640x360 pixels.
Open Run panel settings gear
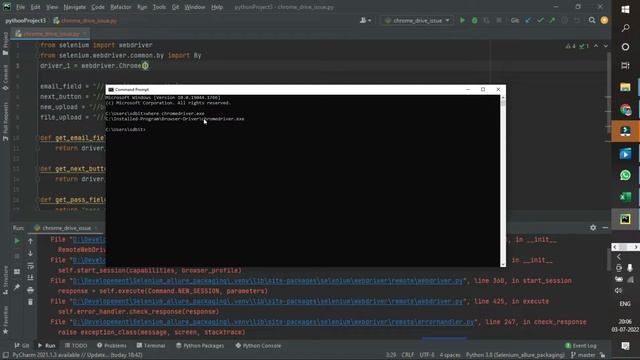pyautogui.click(x=593, y=228)
